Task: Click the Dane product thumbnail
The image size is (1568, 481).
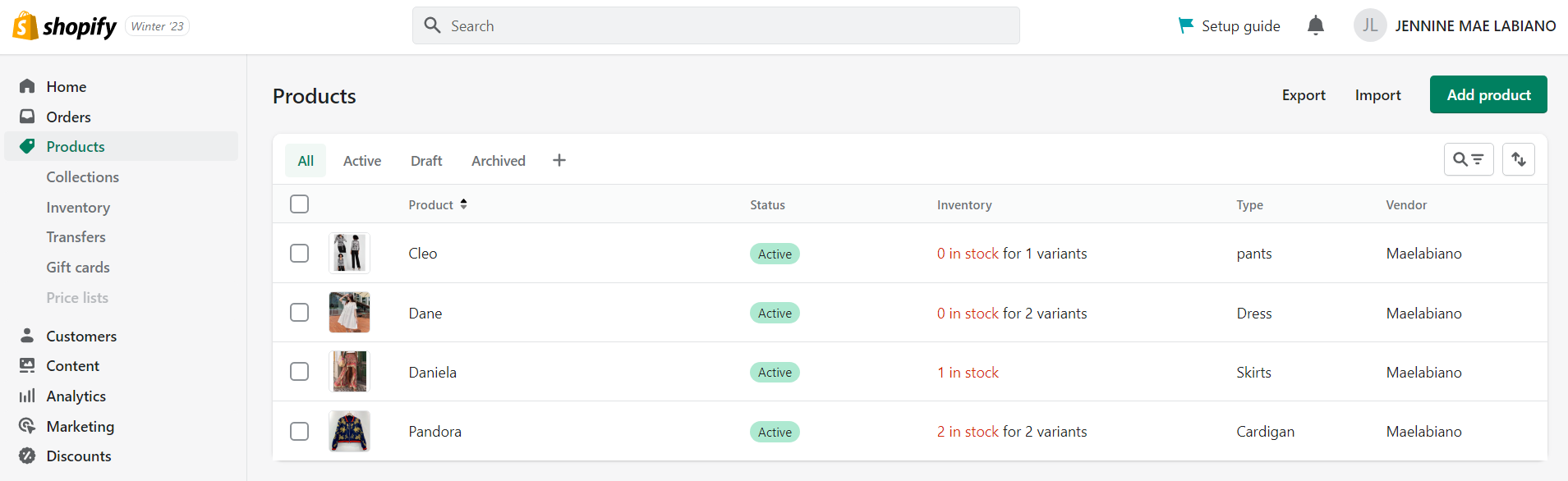Action: (349, 312)
